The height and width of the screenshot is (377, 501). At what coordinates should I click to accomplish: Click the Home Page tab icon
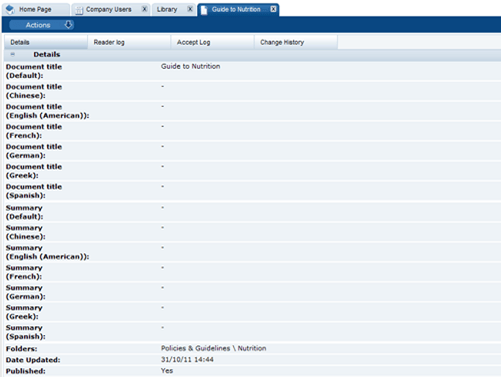click(x=10, y=9)
